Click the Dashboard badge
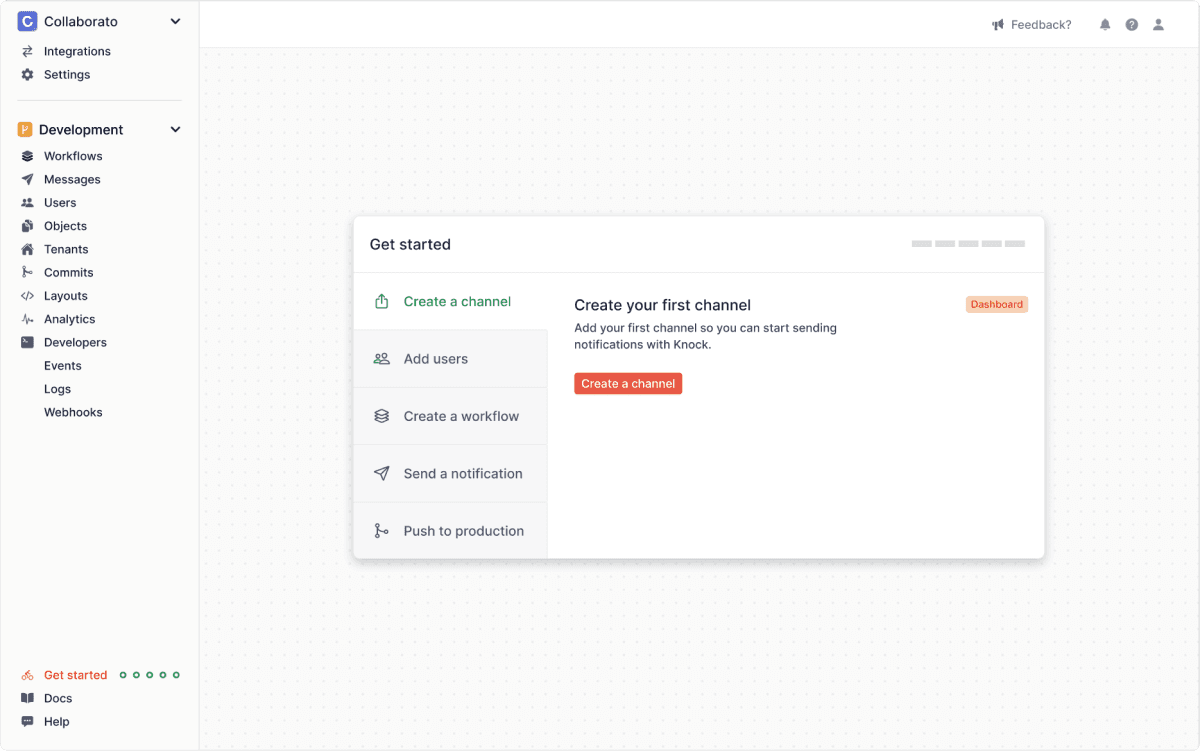 [x=996, y=304]
